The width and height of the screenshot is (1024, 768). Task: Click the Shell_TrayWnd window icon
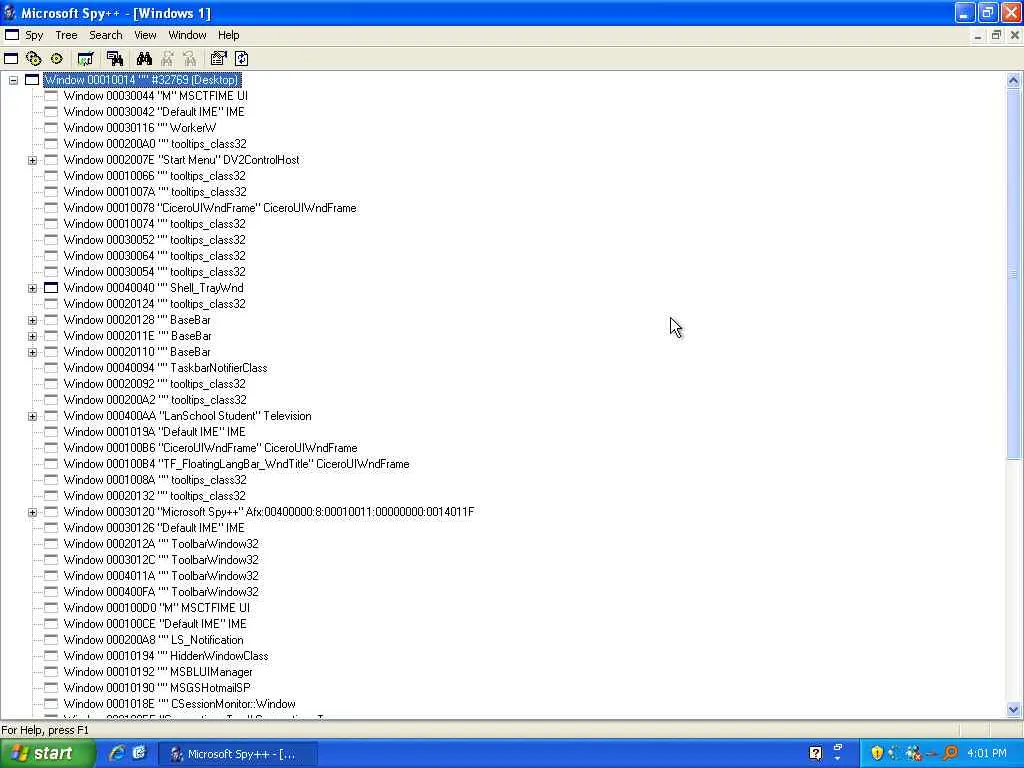point(51,288)
